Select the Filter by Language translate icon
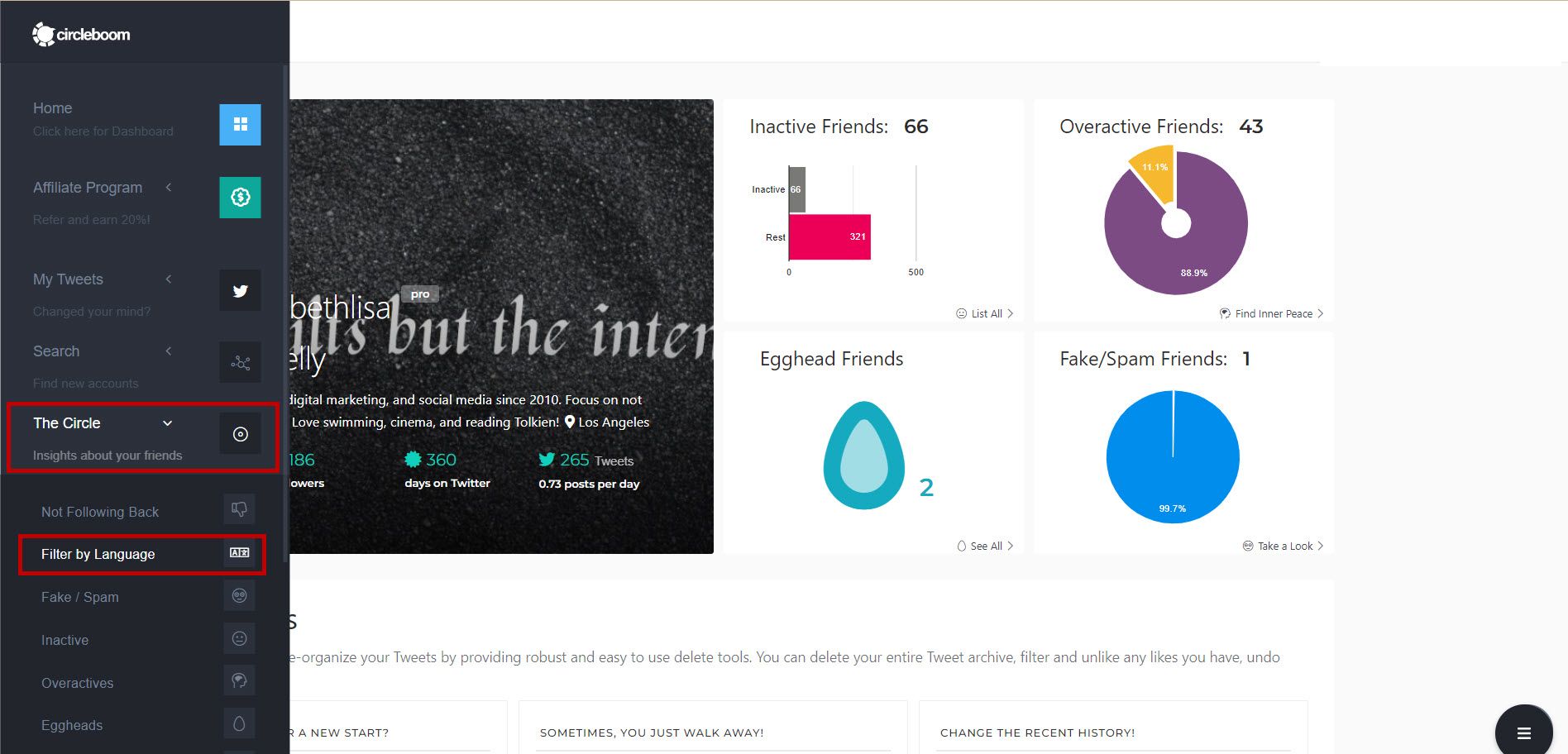 point(239,552)
